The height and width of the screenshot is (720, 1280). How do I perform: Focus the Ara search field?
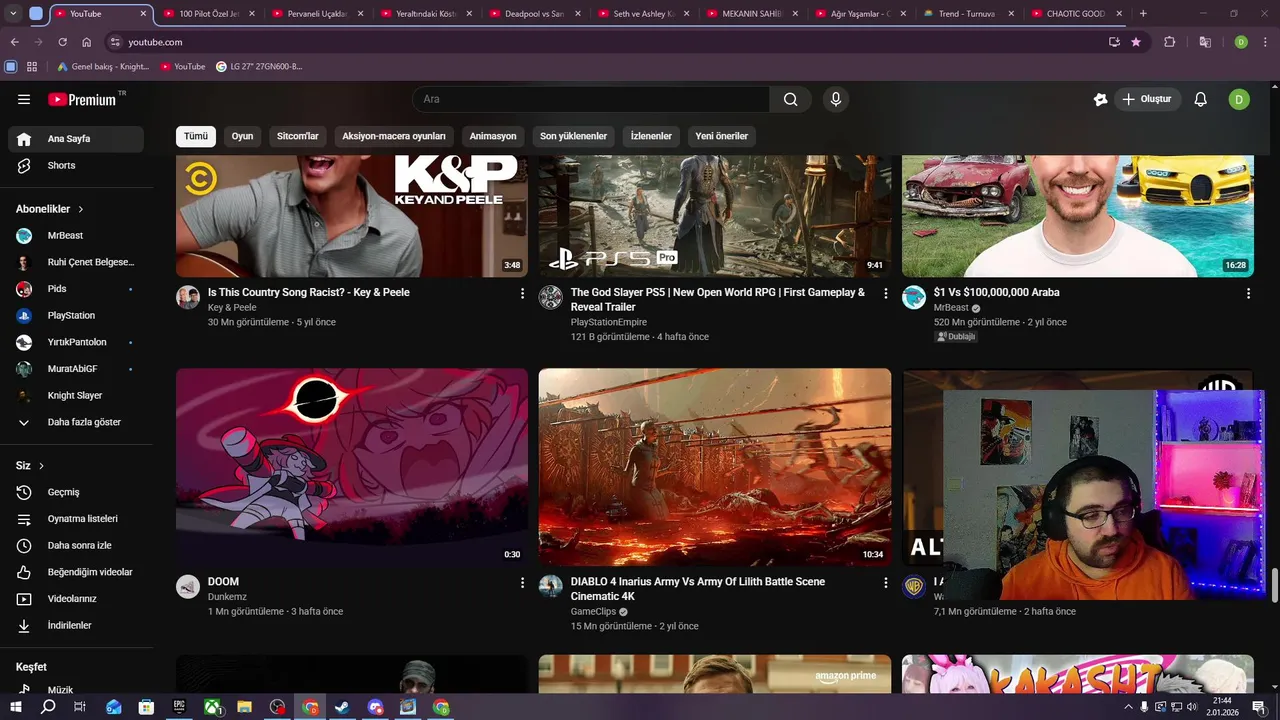coord(591,99)
